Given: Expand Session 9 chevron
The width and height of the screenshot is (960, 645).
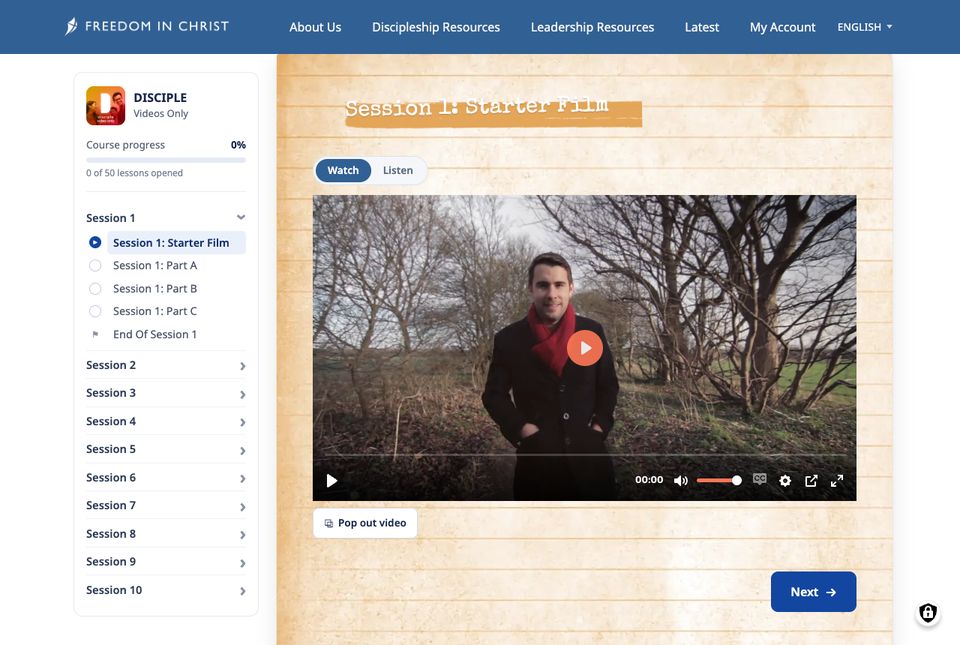Looking at the screenshot, I should tap(242, 563).
